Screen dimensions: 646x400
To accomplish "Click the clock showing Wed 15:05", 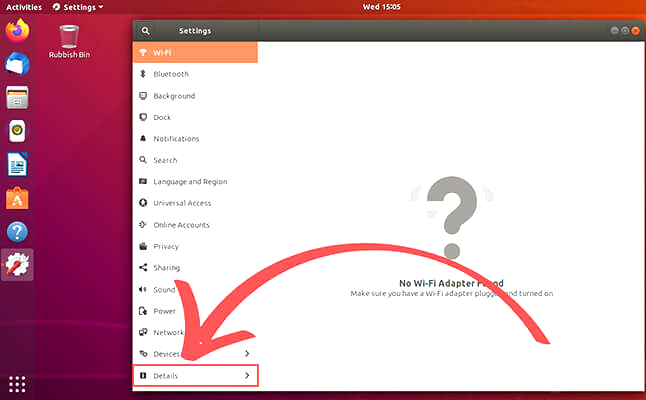I will [x=382, y=7].
